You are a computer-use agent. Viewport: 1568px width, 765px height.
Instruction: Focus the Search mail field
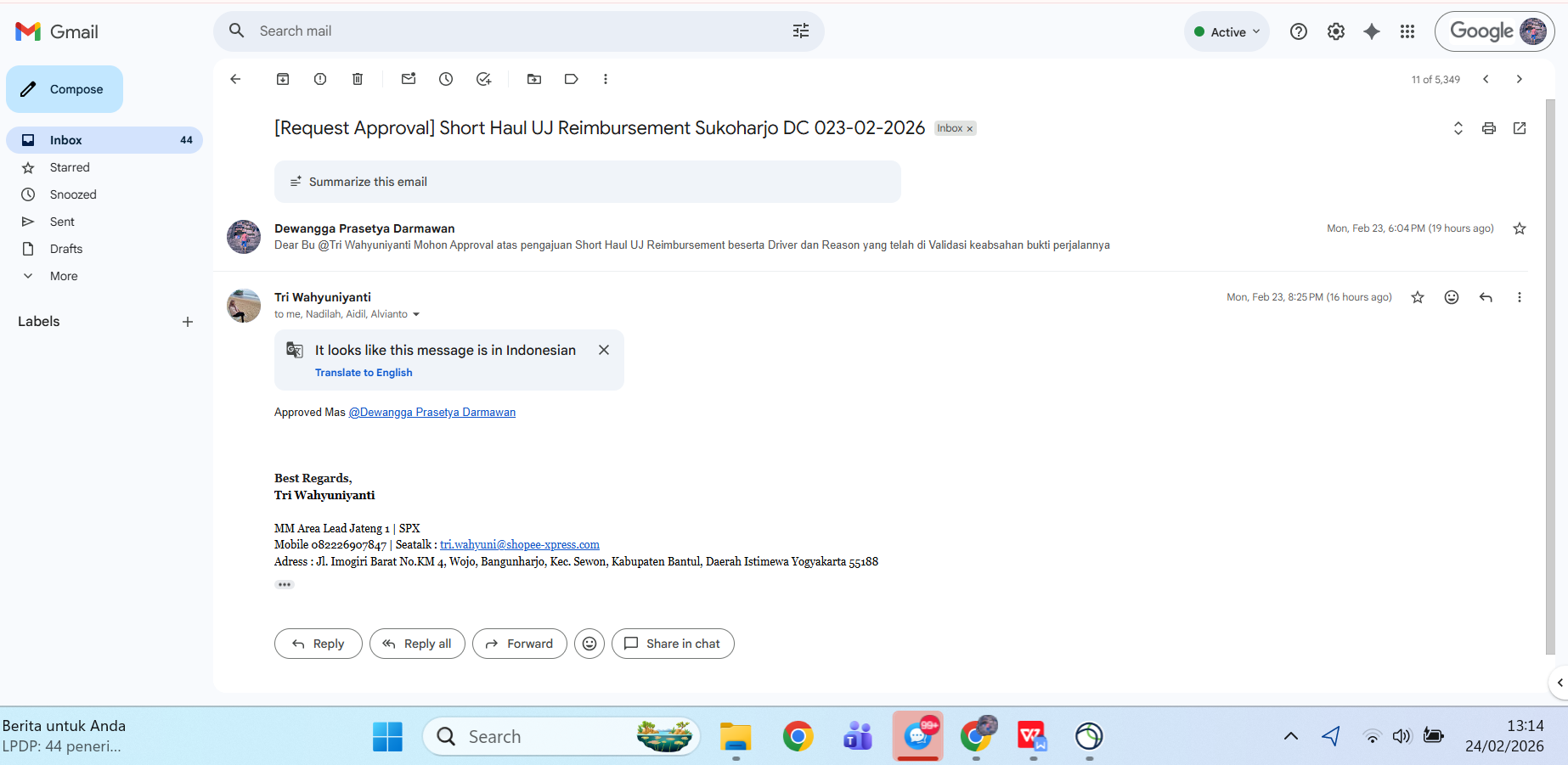[518, 31]
